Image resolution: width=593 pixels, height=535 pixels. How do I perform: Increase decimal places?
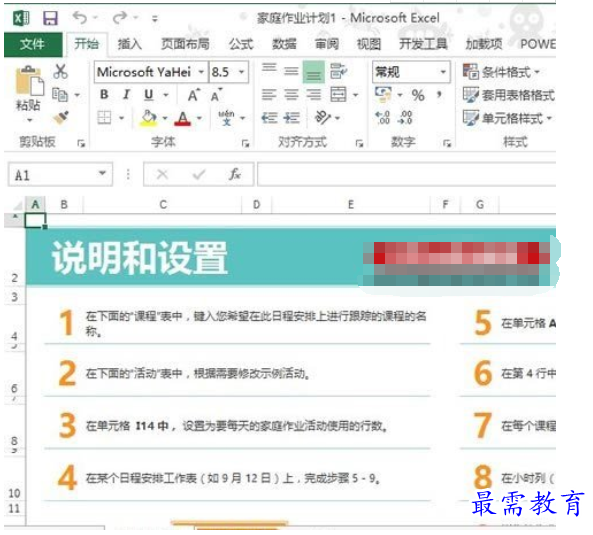tap(382, 118)
